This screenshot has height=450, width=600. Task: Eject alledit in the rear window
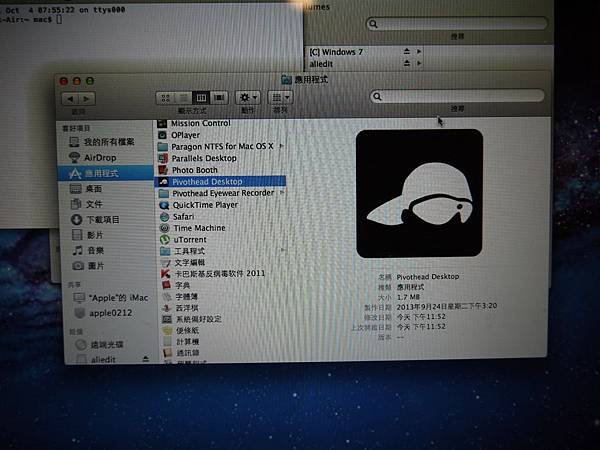(407, 63)
